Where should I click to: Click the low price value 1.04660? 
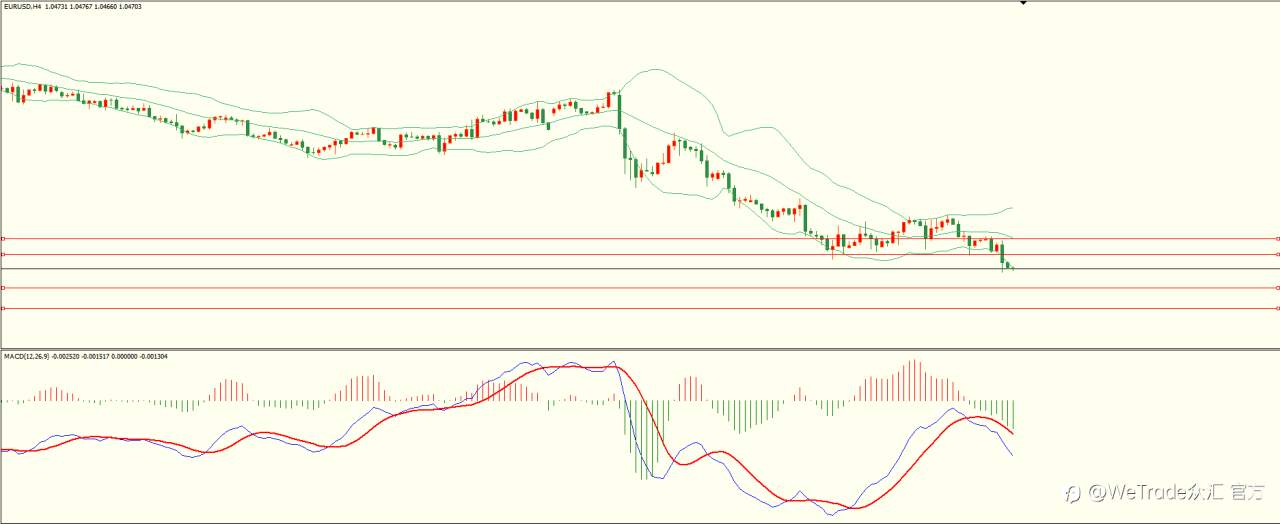click(x=106, y=6)
